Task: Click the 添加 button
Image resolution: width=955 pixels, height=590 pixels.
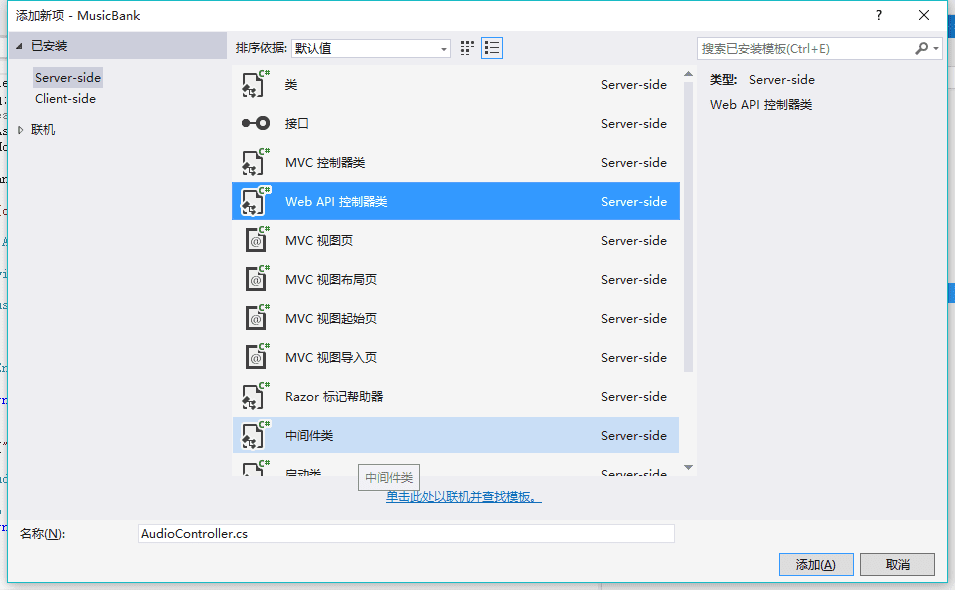Action: pyautogui.click(x=815, y=564)
